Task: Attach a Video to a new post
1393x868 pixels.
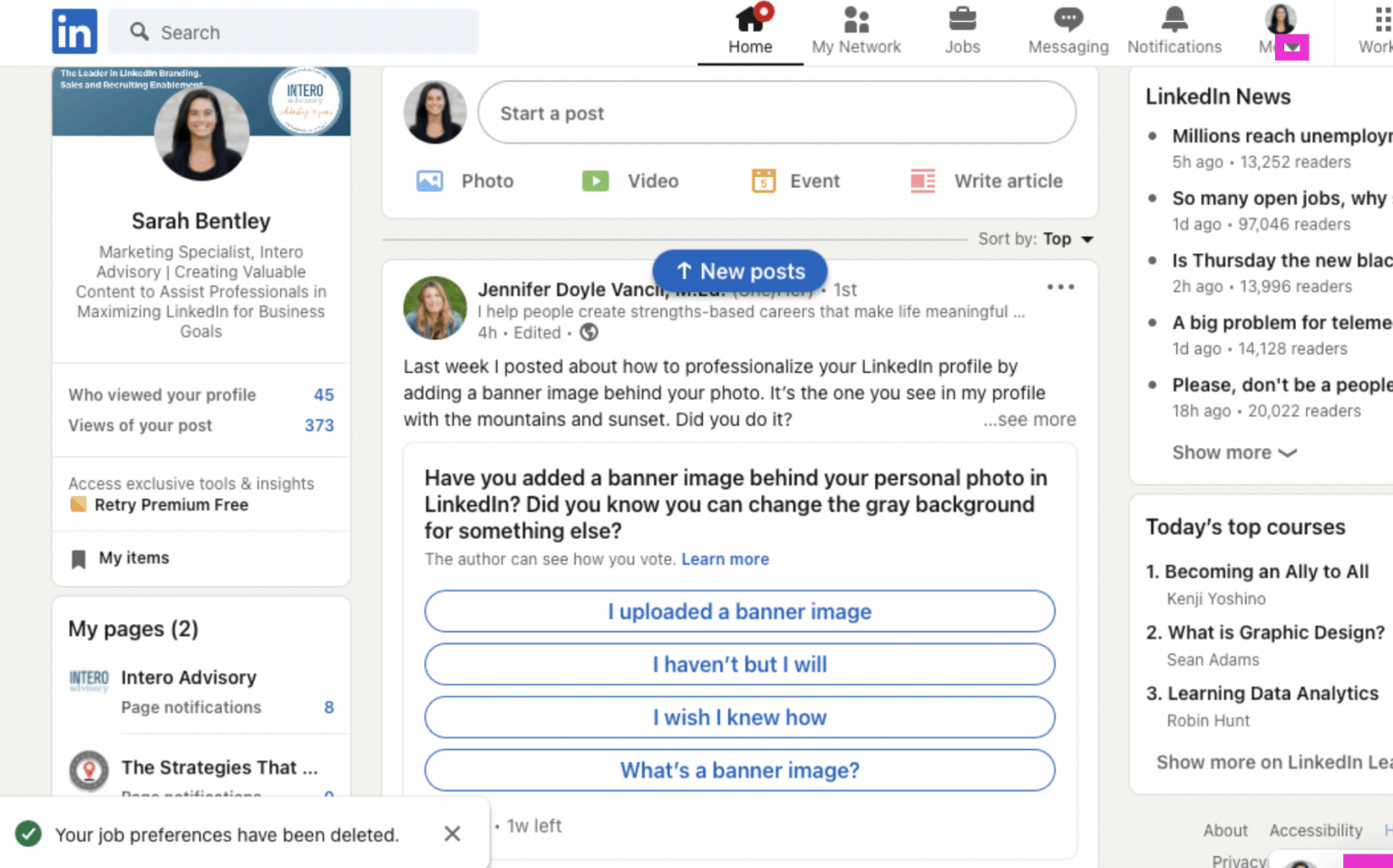Action: [595, 180]
